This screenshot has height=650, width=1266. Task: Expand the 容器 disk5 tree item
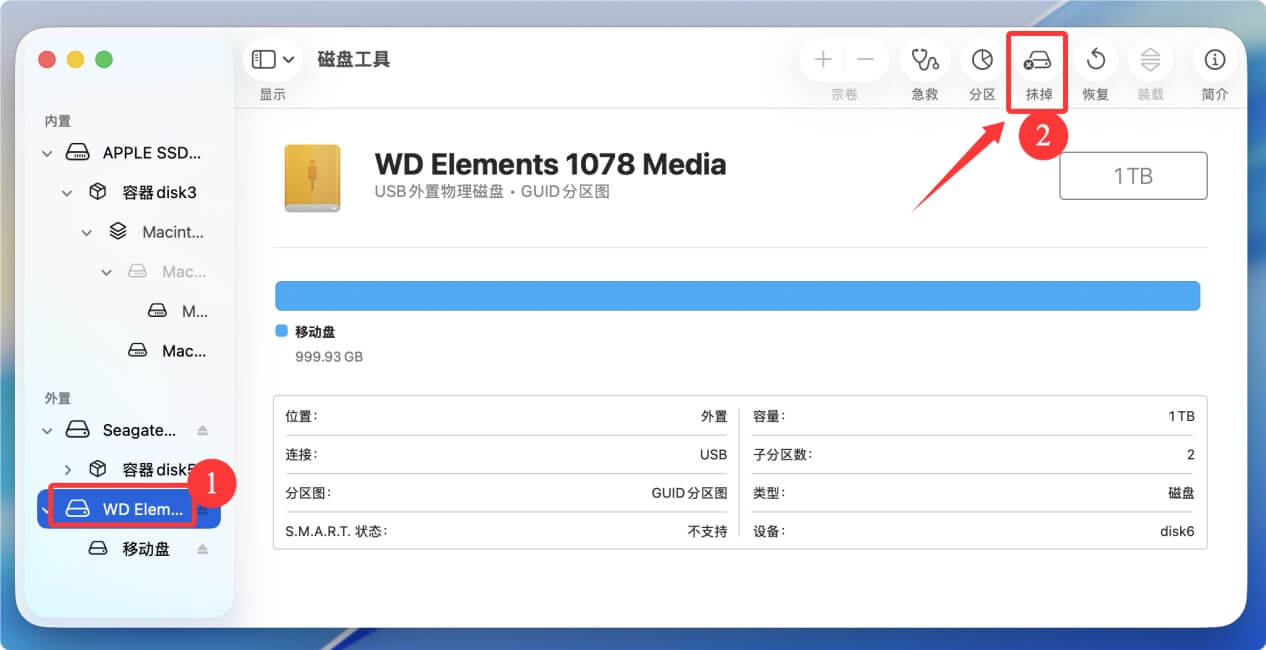pyautogui.click(x=67, y=468)
